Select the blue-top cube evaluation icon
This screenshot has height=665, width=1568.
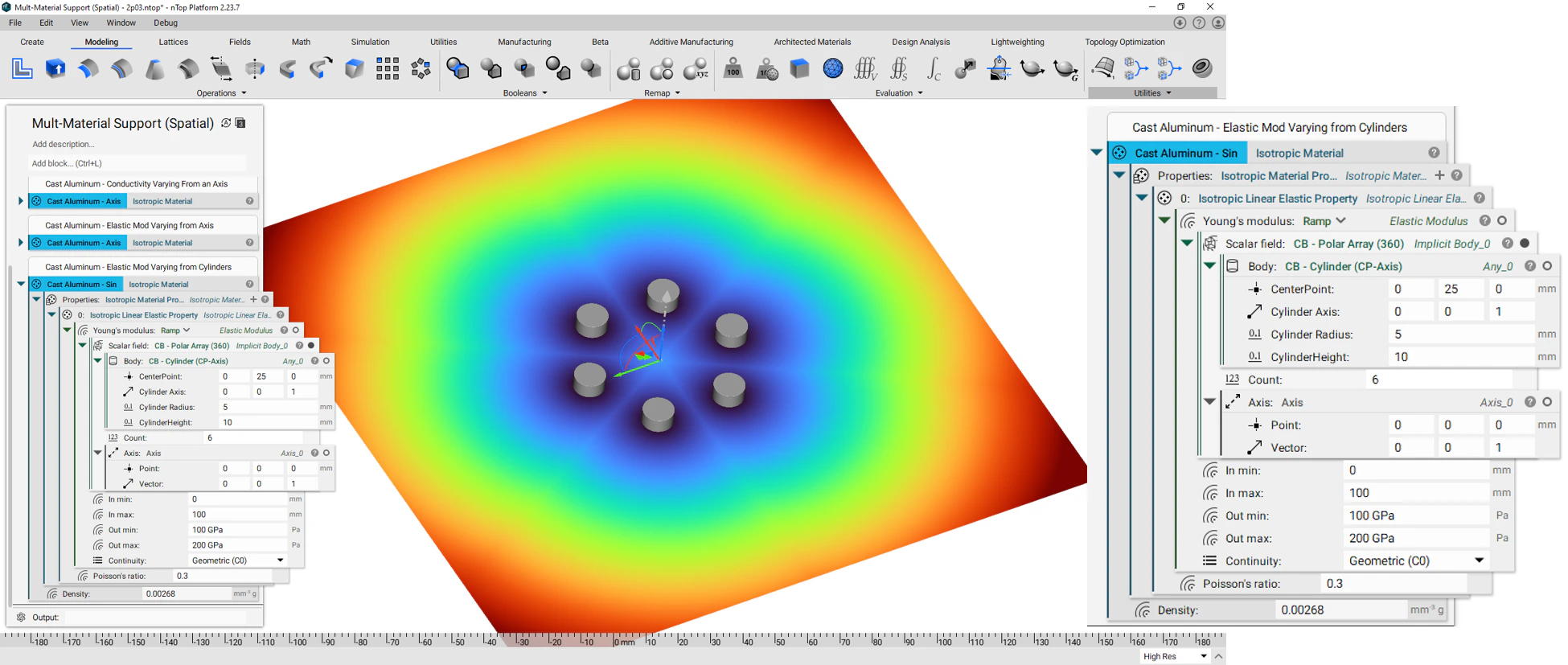pyautogui.click(x=799, y=69)
